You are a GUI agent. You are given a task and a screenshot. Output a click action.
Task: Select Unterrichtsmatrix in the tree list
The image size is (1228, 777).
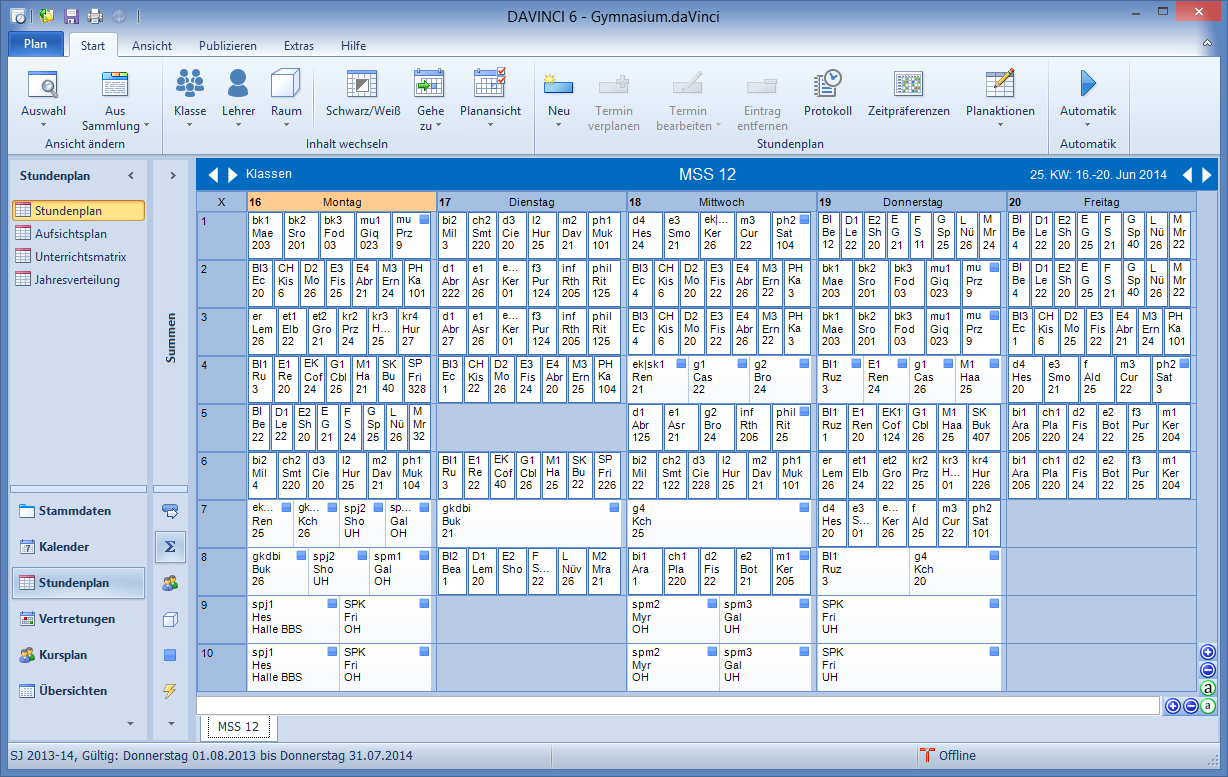[x=79, y=257]
